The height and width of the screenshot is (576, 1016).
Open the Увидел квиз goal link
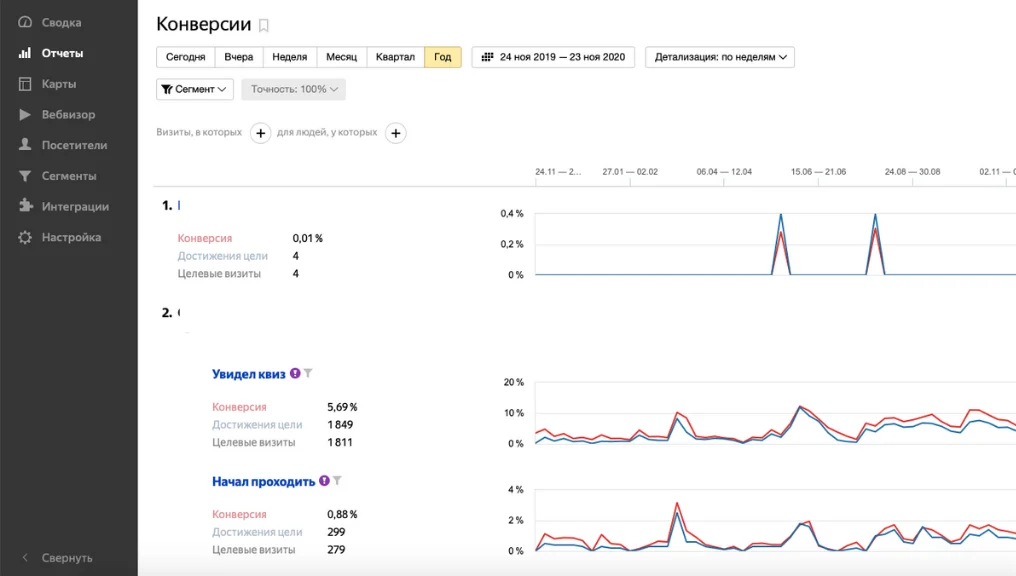click(248, 374)
